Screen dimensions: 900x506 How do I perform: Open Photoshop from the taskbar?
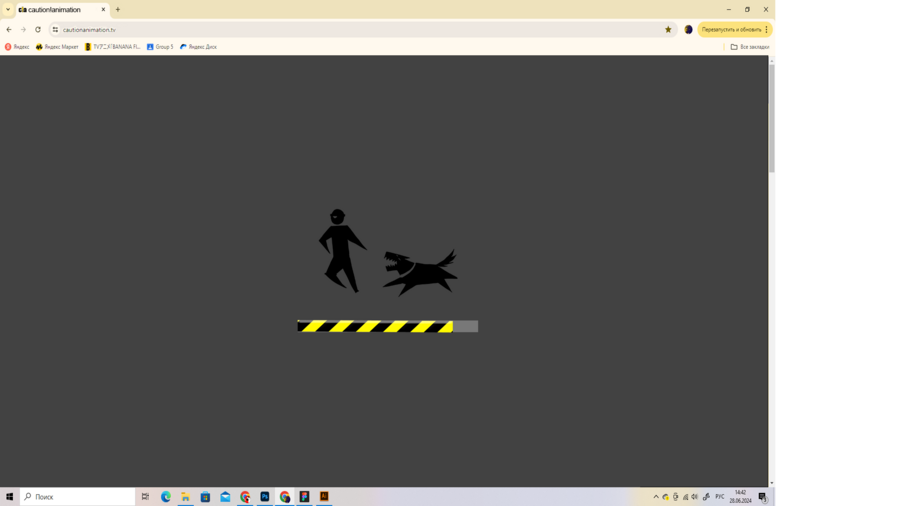(x=265, y=497)
